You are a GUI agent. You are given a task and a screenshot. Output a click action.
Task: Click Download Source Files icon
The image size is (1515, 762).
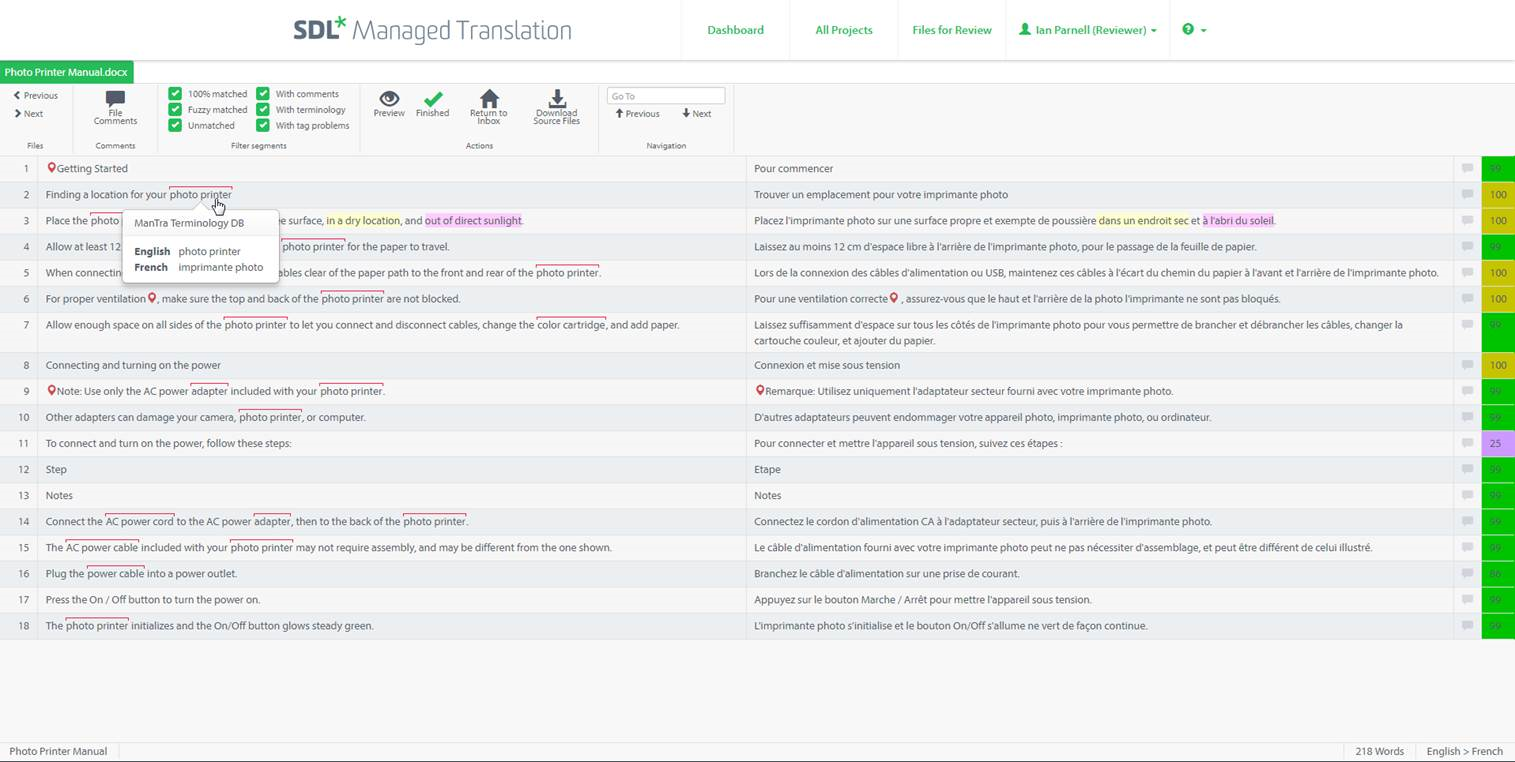[x=557, y=98]
